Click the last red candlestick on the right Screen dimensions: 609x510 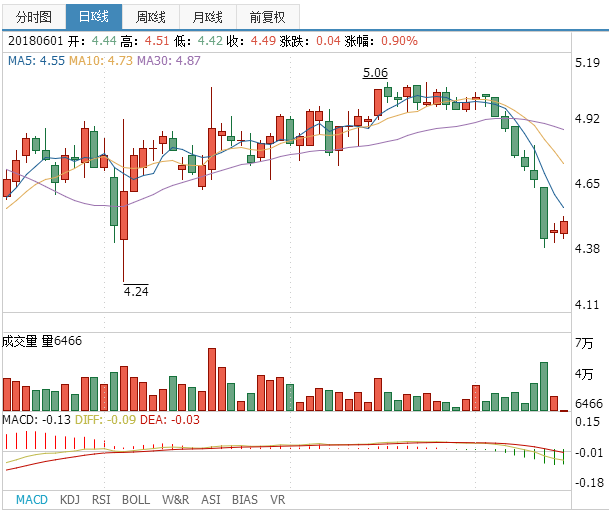pyautogui.click(x=564, y=227)
